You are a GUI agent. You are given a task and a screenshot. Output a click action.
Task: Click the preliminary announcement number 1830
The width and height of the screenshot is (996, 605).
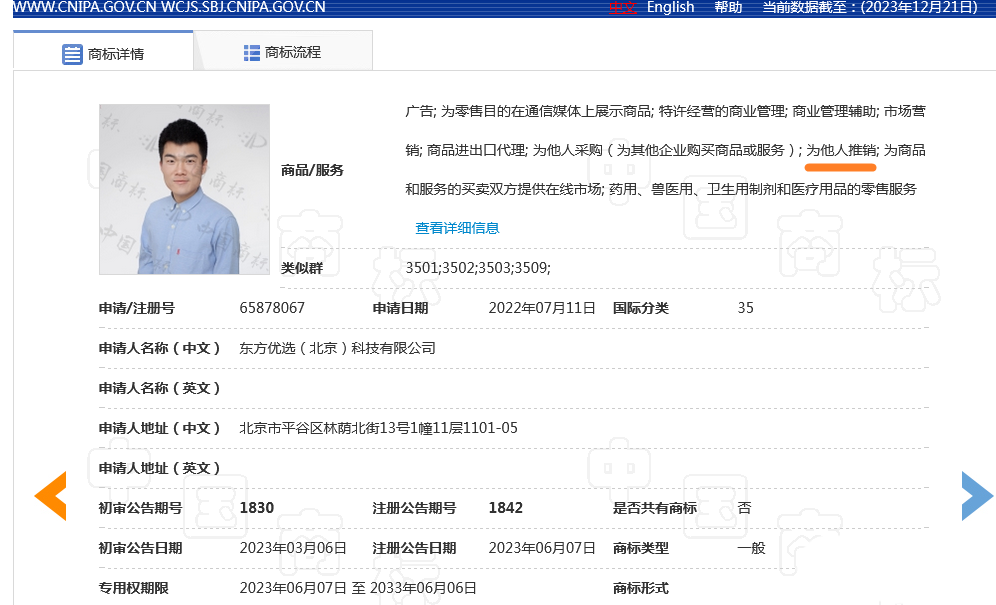[257, 508]
